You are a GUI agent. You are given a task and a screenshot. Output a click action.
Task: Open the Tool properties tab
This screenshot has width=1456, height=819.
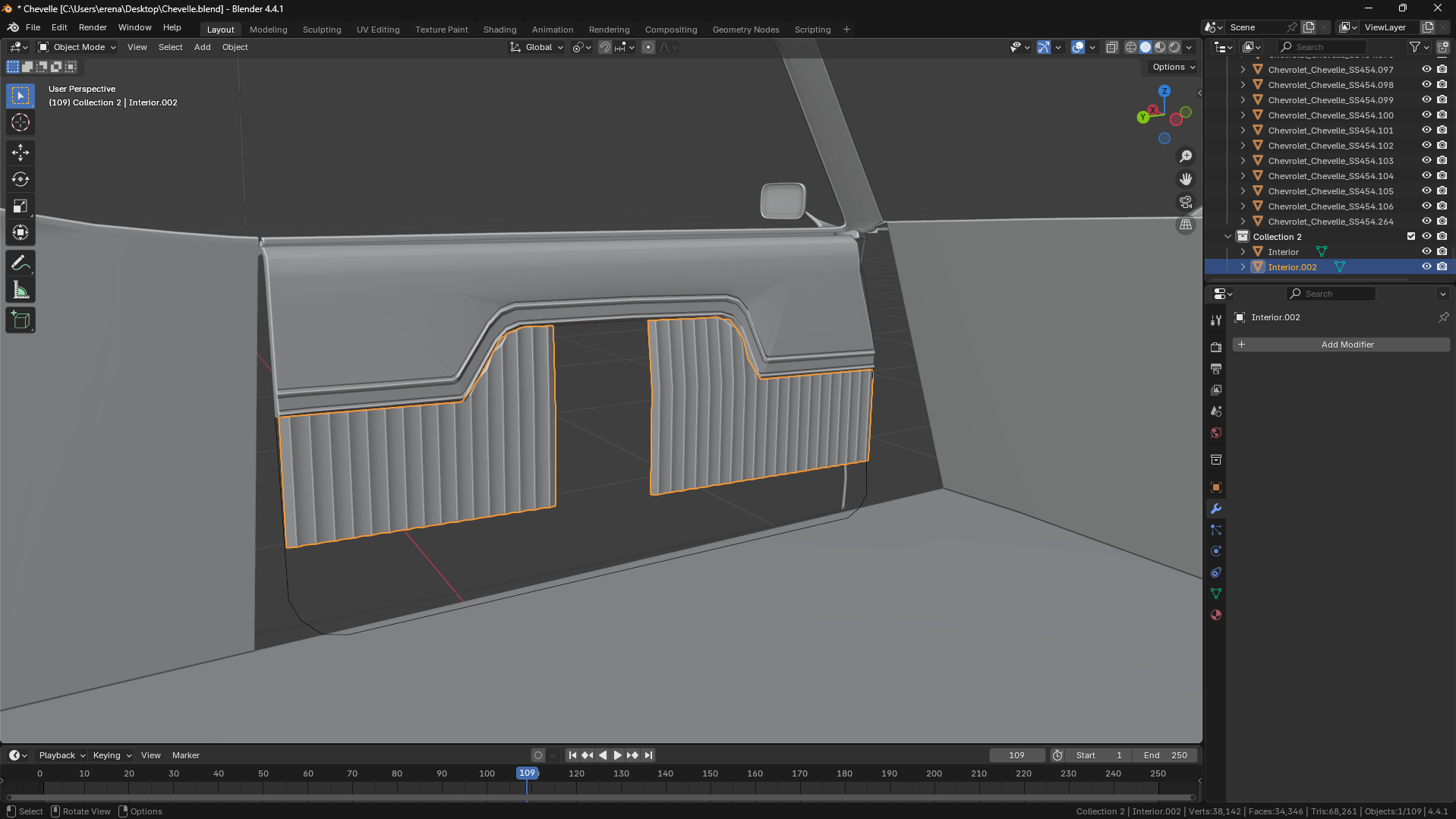click(x=1216, y=320)
